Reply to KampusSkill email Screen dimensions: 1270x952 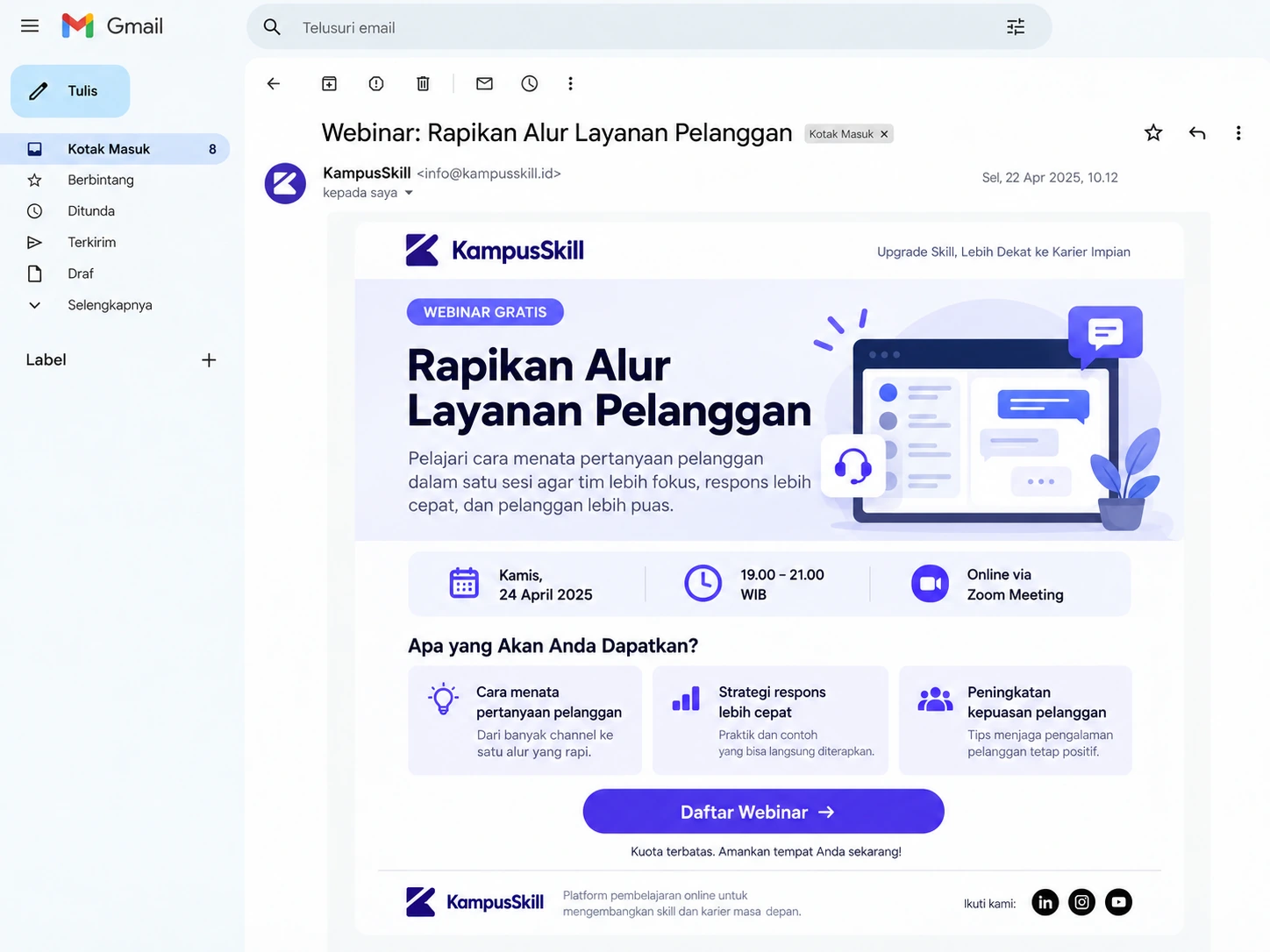[1197, 133]
